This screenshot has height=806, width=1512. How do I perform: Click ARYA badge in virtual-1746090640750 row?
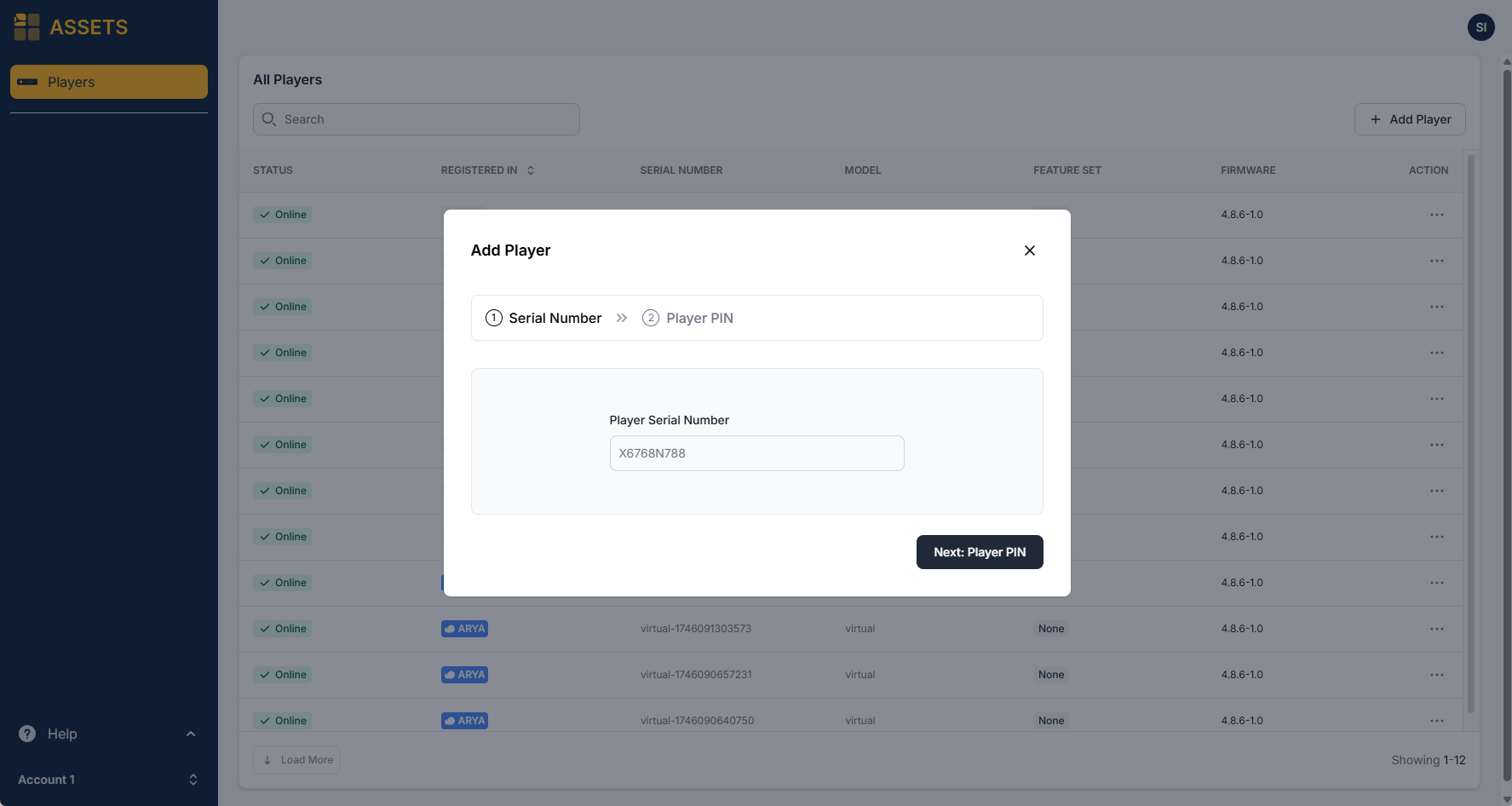[x=464, y=721]
